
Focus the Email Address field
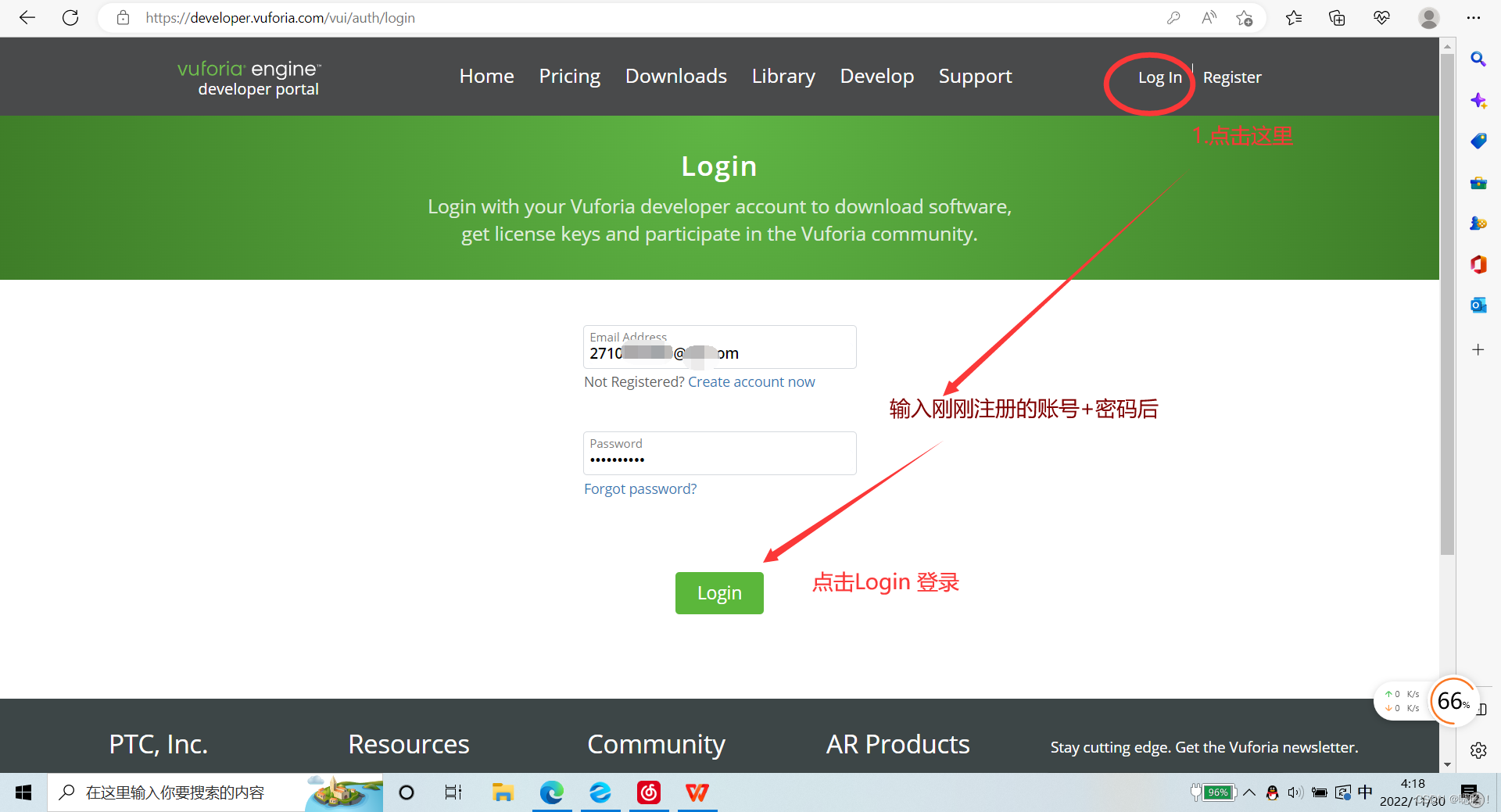(x=720, y=347)
